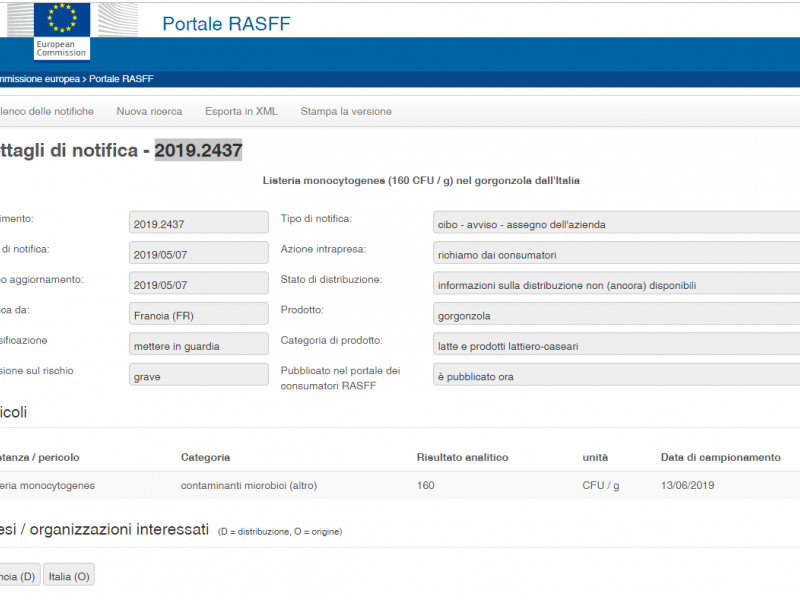Start a Nuova ricerca
The image size is (800, 600).
(149, 111)
